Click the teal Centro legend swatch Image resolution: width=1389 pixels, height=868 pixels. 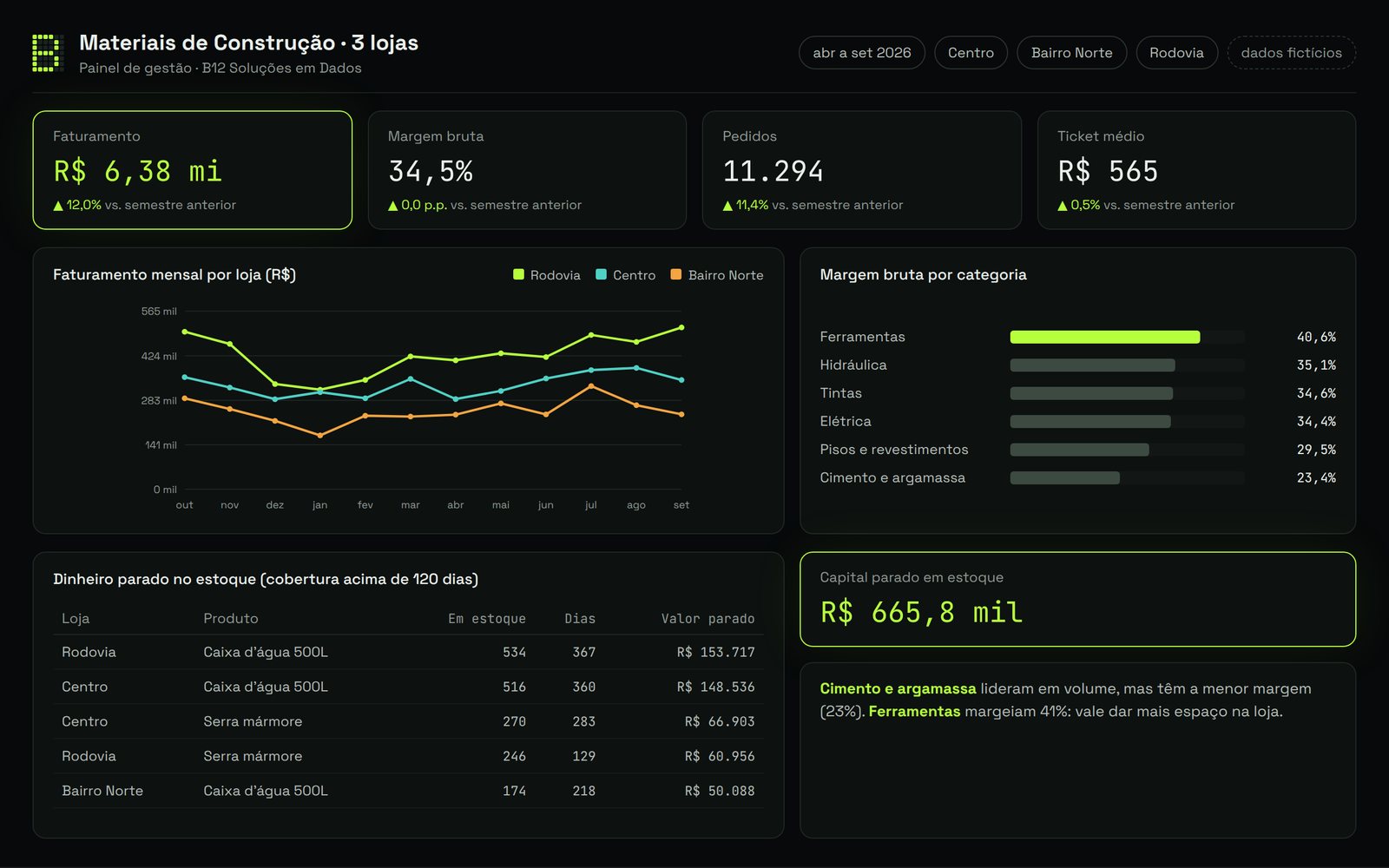pyautogui.click(x=601, y=274)
